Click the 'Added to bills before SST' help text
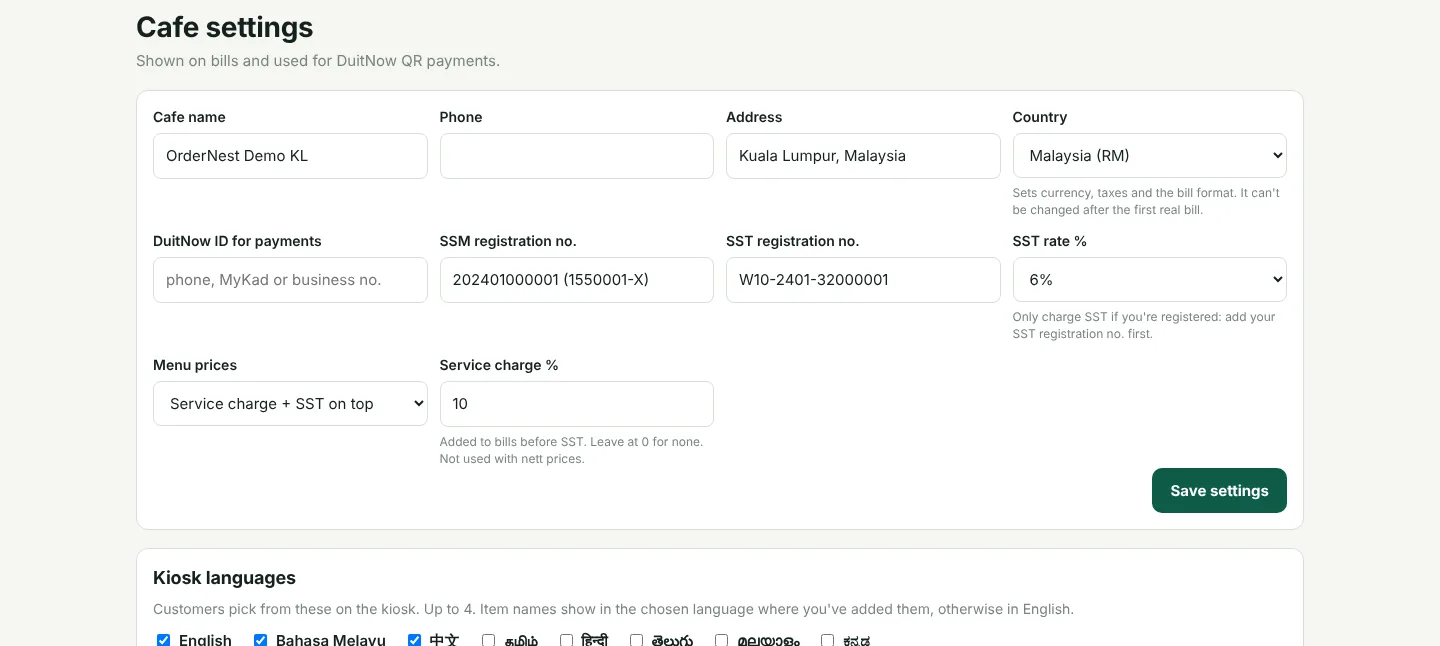The height and width of the screenshot is (646, 1440). click(x=571, y=450)
